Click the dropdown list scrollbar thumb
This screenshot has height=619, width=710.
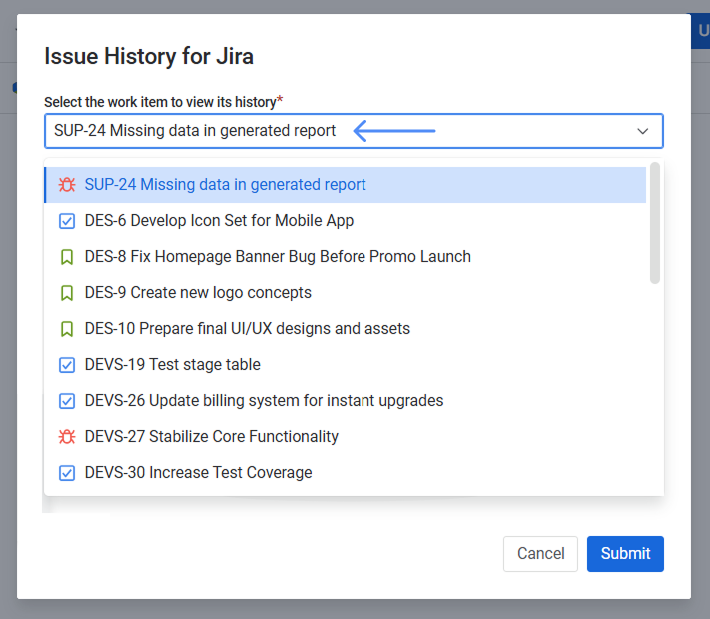click(655, 224)
